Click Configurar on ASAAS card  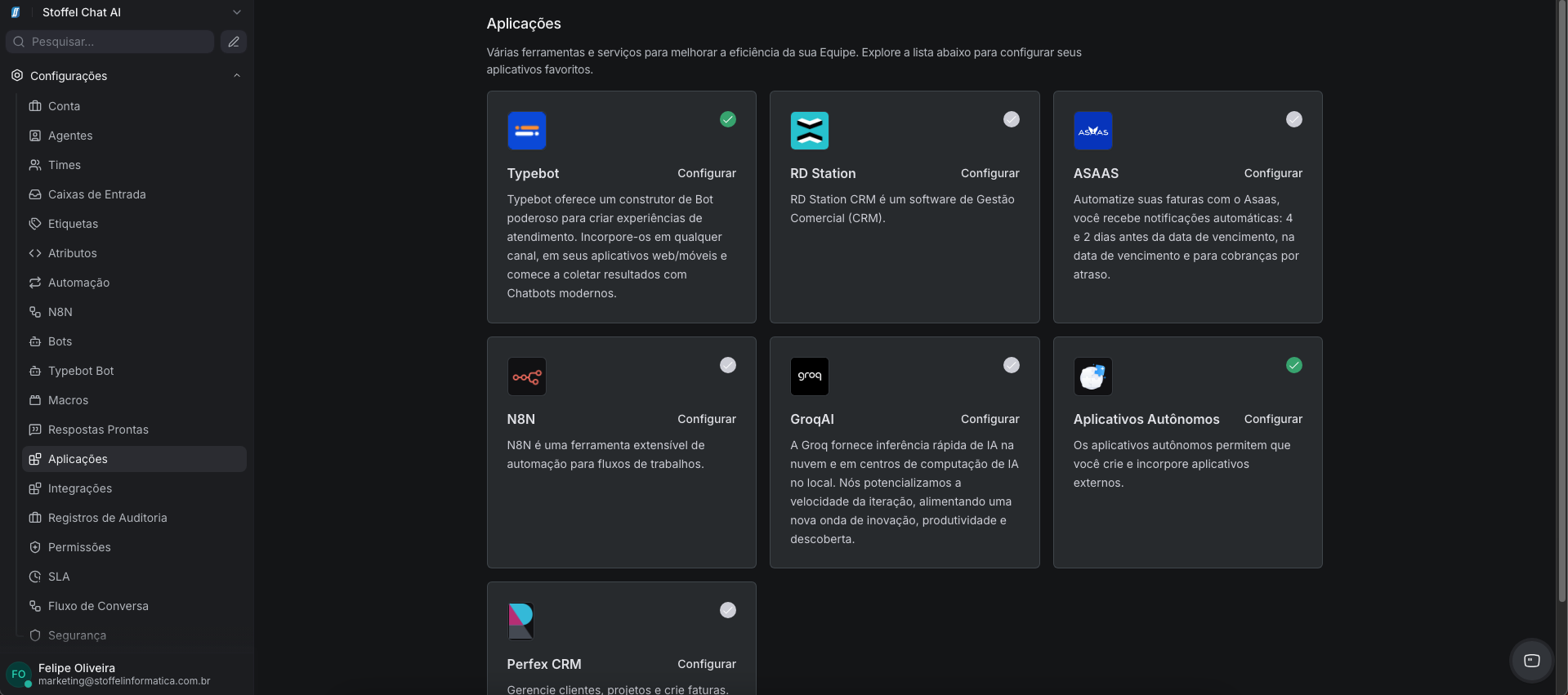pyautogui.click(x=1273, y=173)
